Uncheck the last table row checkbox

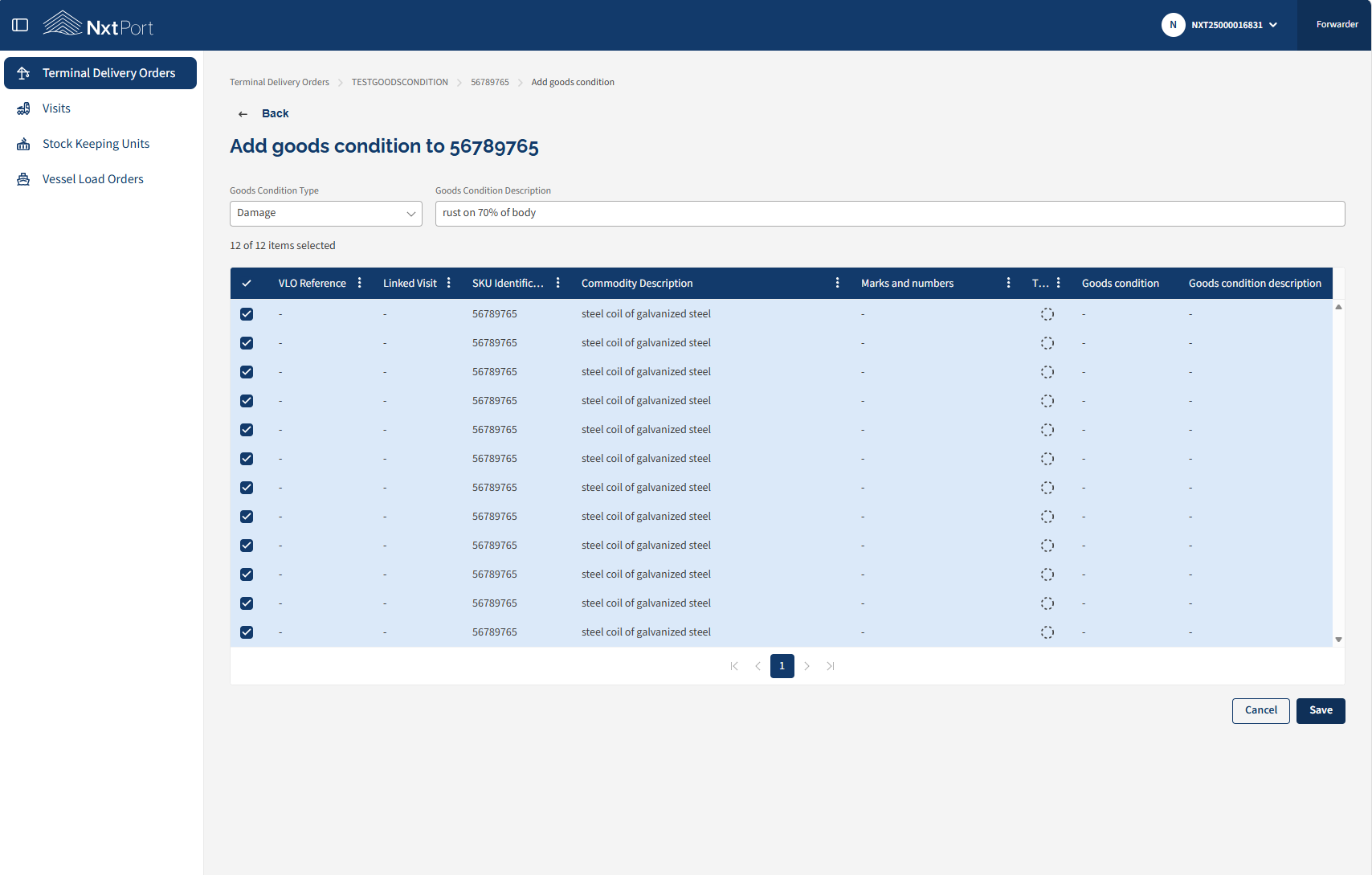[247, 632]
